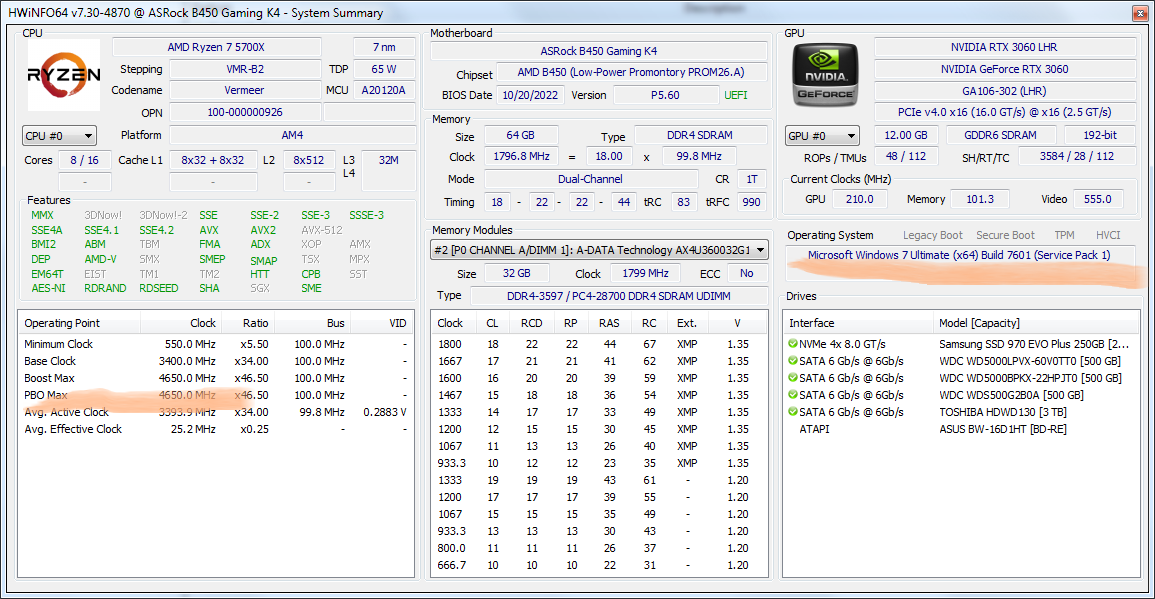Click the AMD Ryzen 7 5700X name field
This screenshot has height=599, width=1155.
(217, 47)
